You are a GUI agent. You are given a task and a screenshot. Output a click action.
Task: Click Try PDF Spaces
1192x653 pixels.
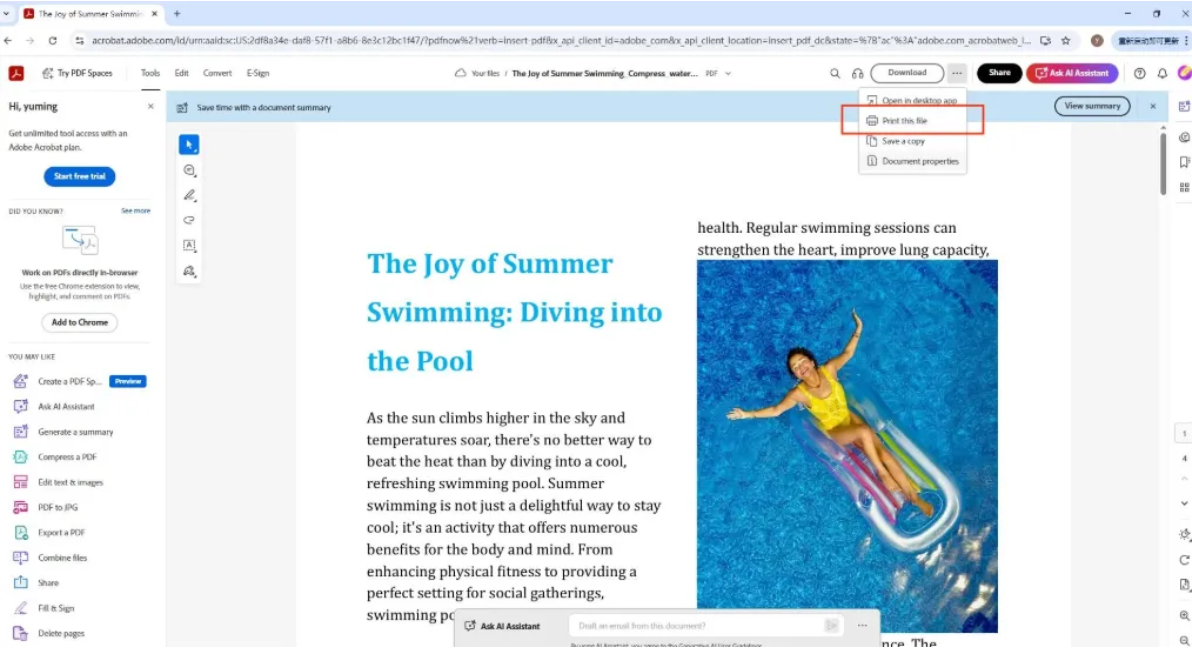pos(78,73)
